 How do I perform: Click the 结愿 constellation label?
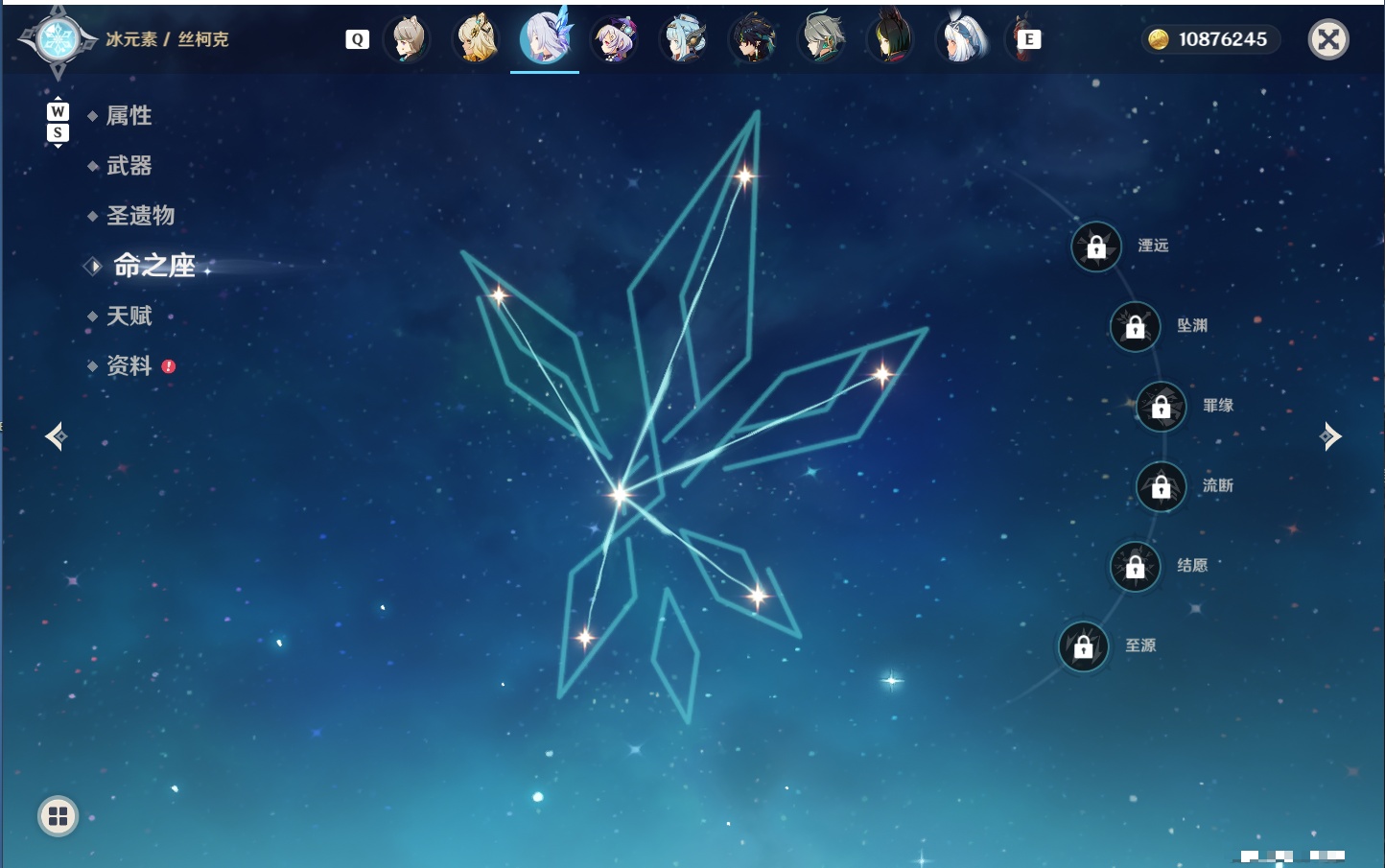(1192, 566)
